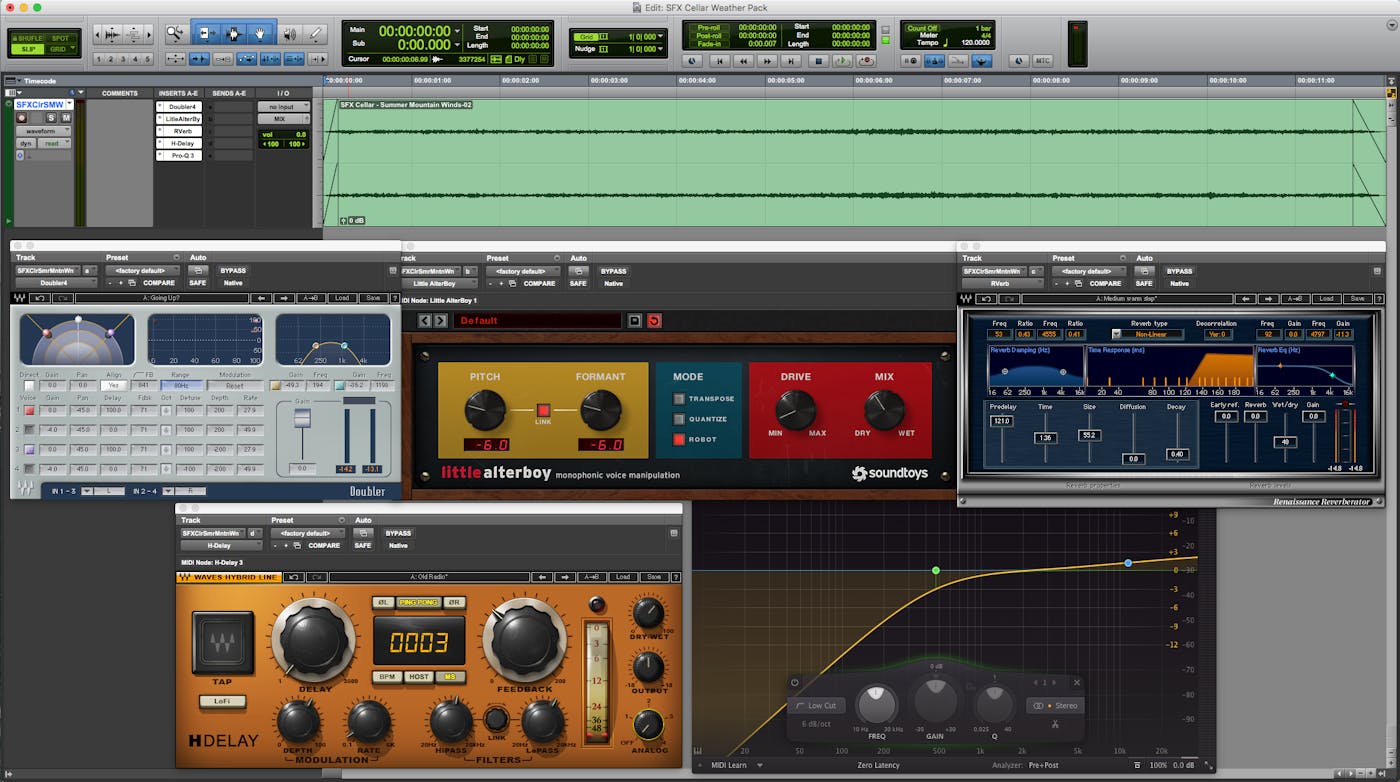Image resolution: width=1400 pixels, height=782 pixels.
Task: Click Little AlterBoy DRIVE knob
Action: tap(796, 409)
